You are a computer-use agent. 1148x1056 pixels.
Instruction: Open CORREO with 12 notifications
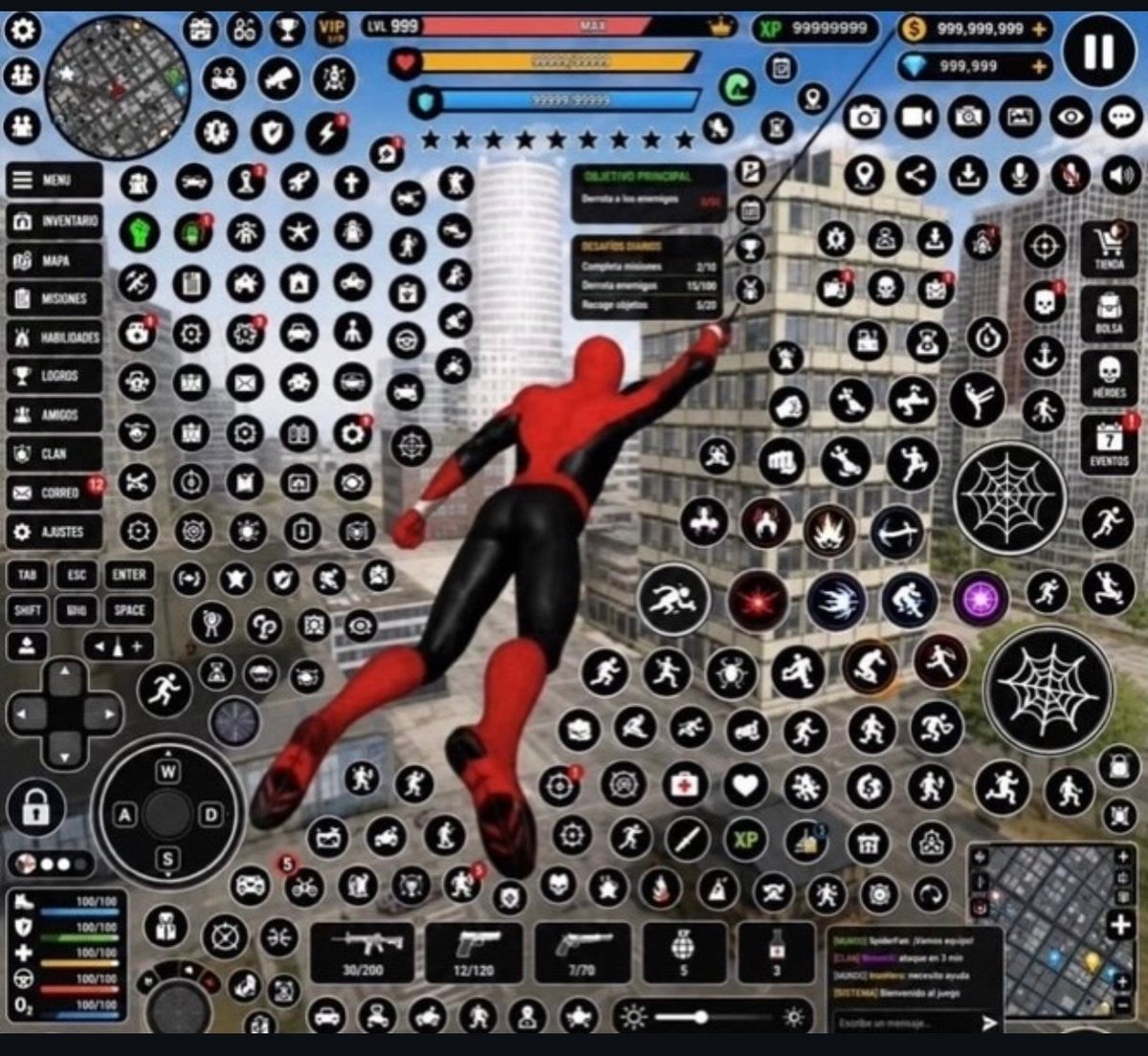pyautogui.click(x=55, y=493)
